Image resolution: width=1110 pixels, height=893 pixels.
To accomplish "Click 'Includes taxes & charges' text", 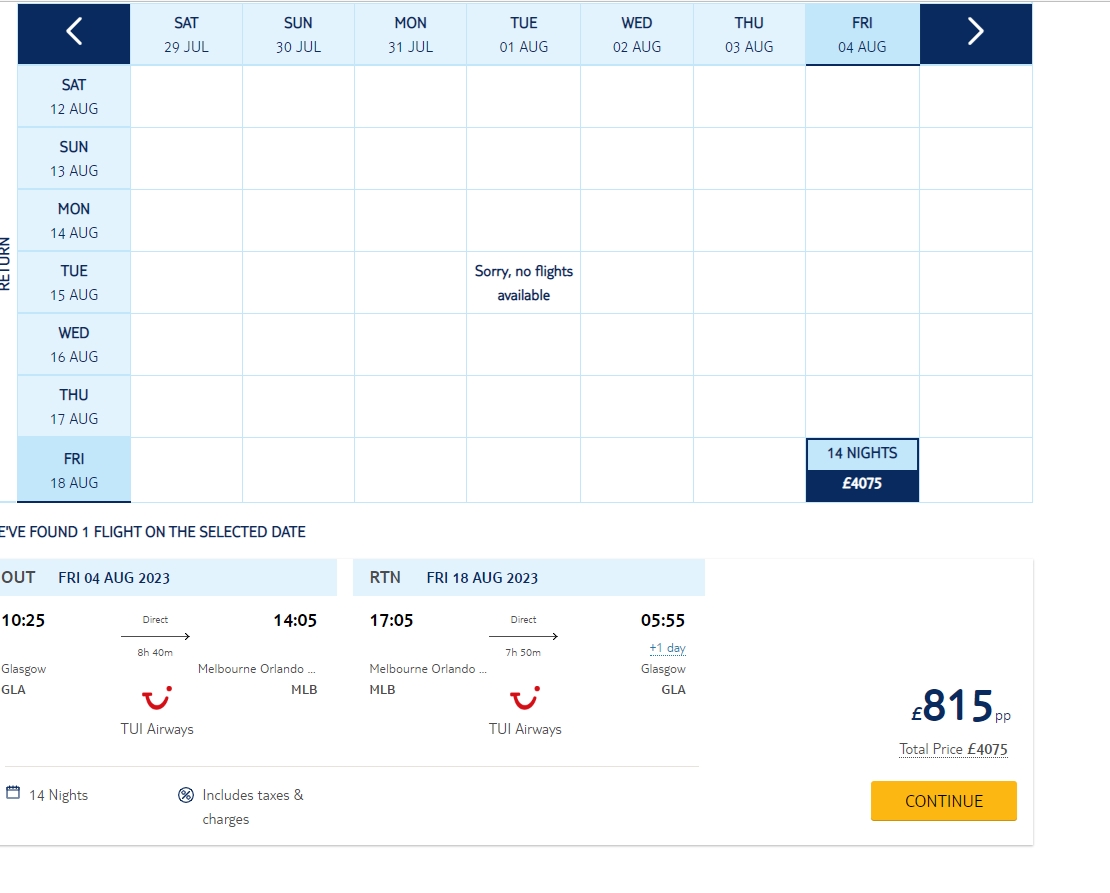I will (253, 807).
